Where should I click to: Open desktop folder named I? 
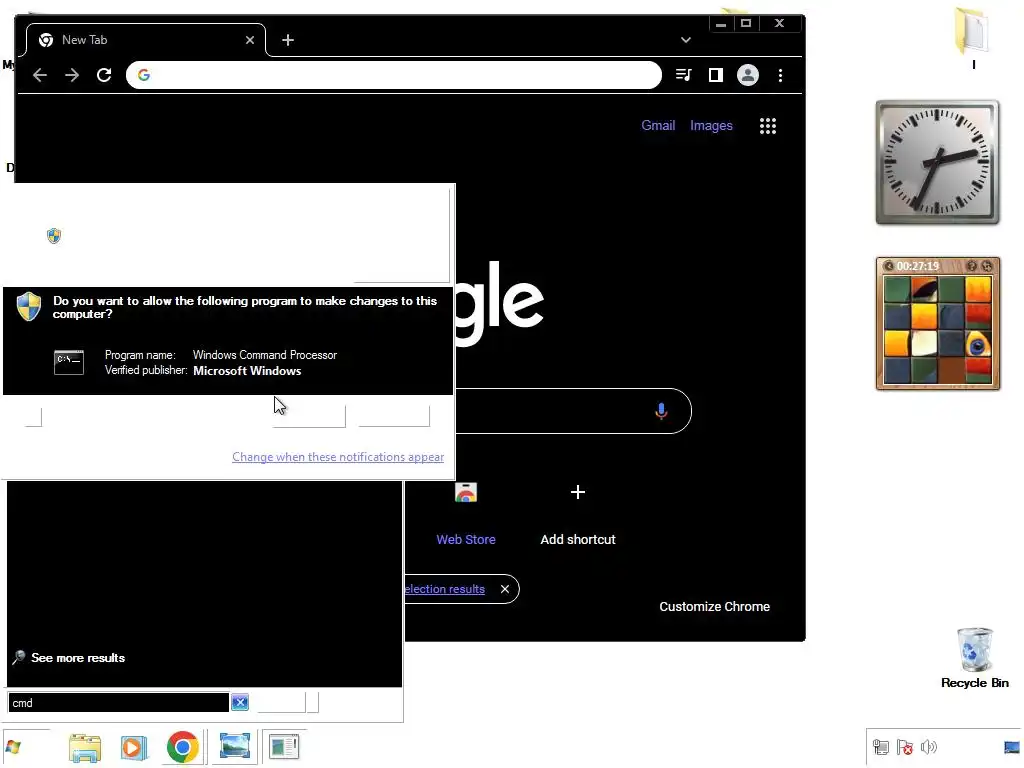pos(973,37)
